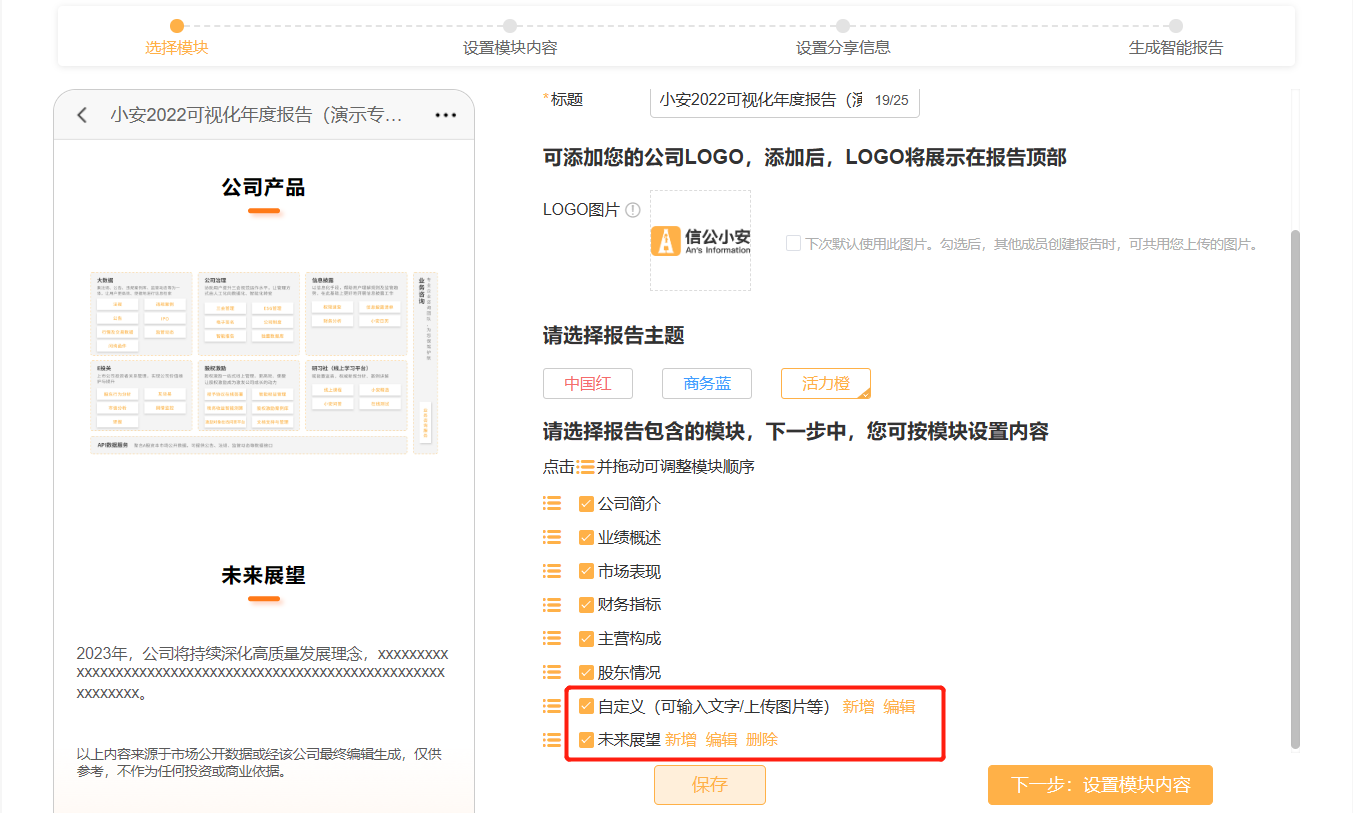Image resolution: width=1353 pixels, height=813 pixels.
Task: Click the 信公小安 logo upload image
Action: tap(700, 241)
